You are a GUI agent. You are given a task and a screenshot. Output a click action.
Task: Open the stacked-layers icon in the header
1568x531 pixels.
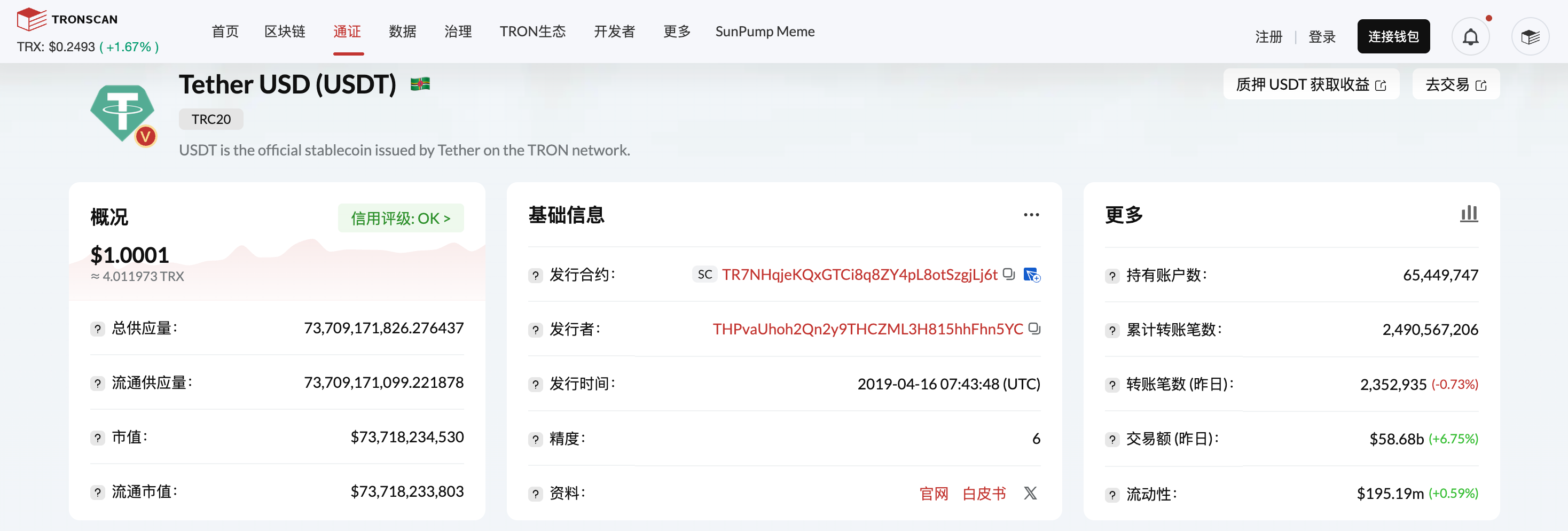tap(1530, 37)
